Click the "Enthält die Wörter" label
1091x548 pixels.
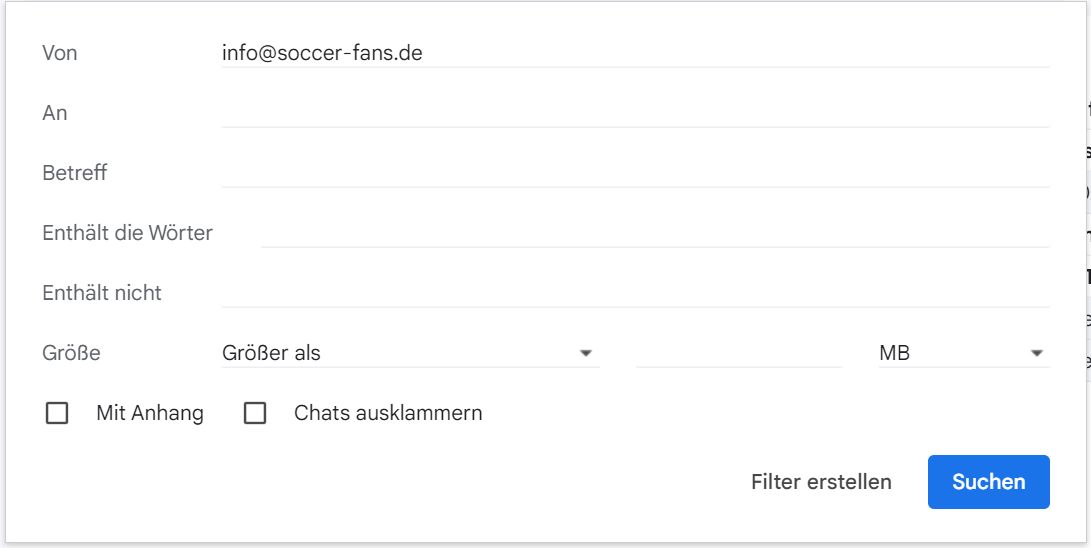point(128,233)
